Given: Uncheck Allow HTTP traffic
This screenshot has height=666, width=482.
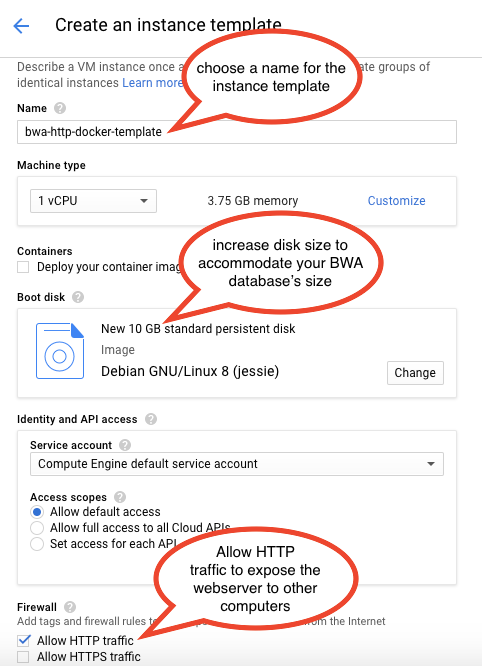Looking at the screenshot, I should 23,640.
